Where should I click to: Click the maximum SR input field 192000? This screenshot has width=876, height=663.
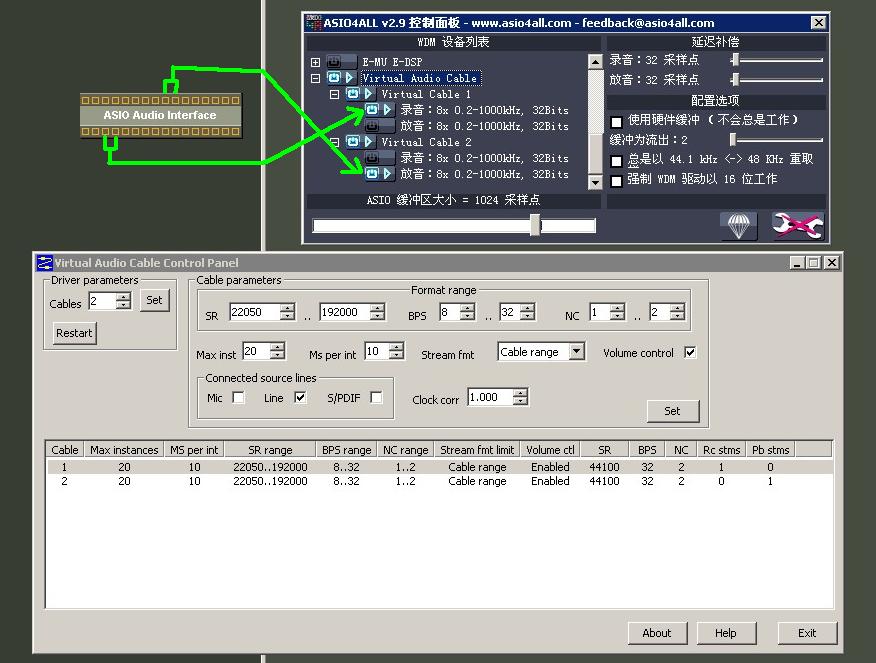pos(345,312)
